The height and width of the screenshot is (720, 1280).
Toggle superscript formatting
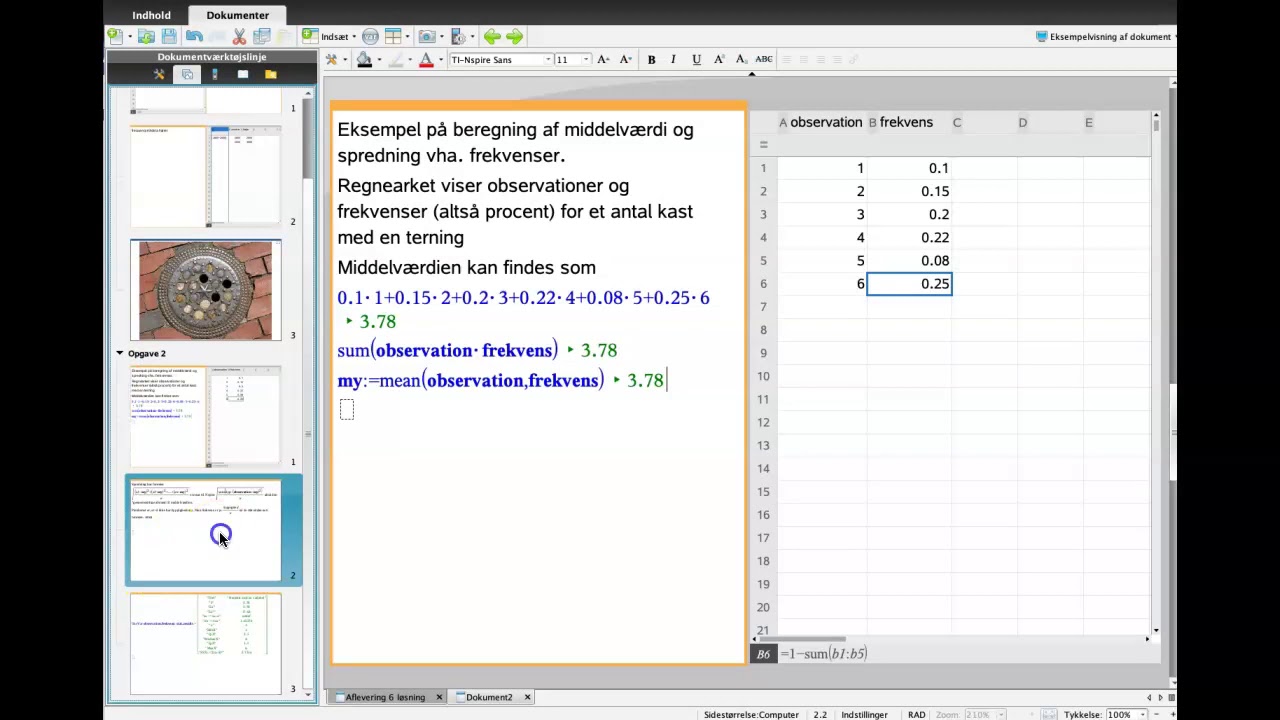point(719,60)
